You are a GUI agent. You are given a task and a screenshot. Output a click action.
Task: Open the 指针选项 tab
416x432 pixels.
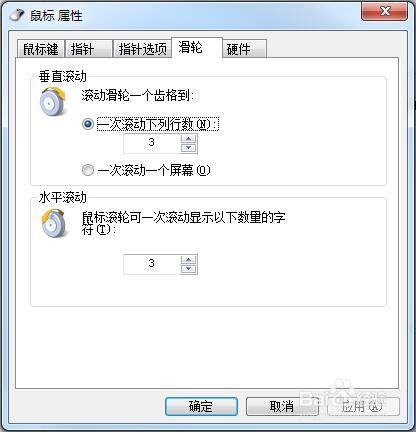click(x=142, y=49)
